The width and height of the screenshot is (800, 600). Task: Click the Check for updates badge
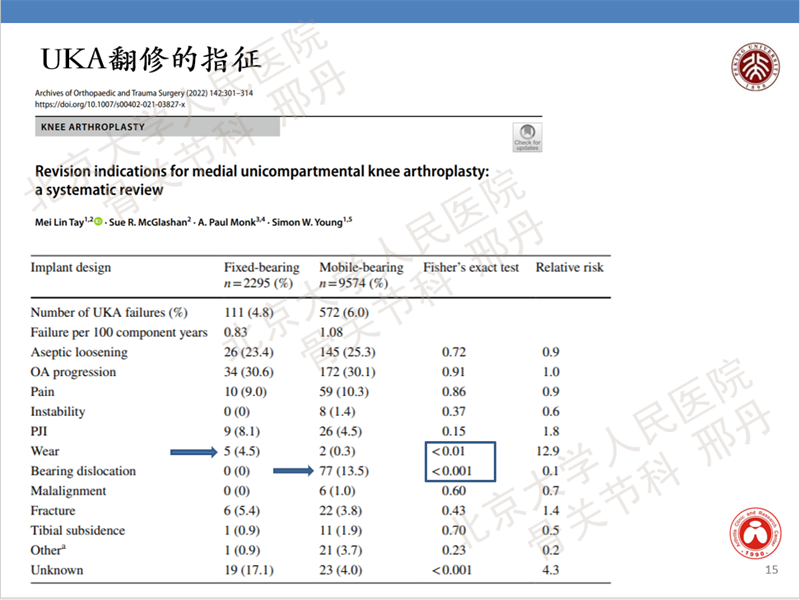527,136
